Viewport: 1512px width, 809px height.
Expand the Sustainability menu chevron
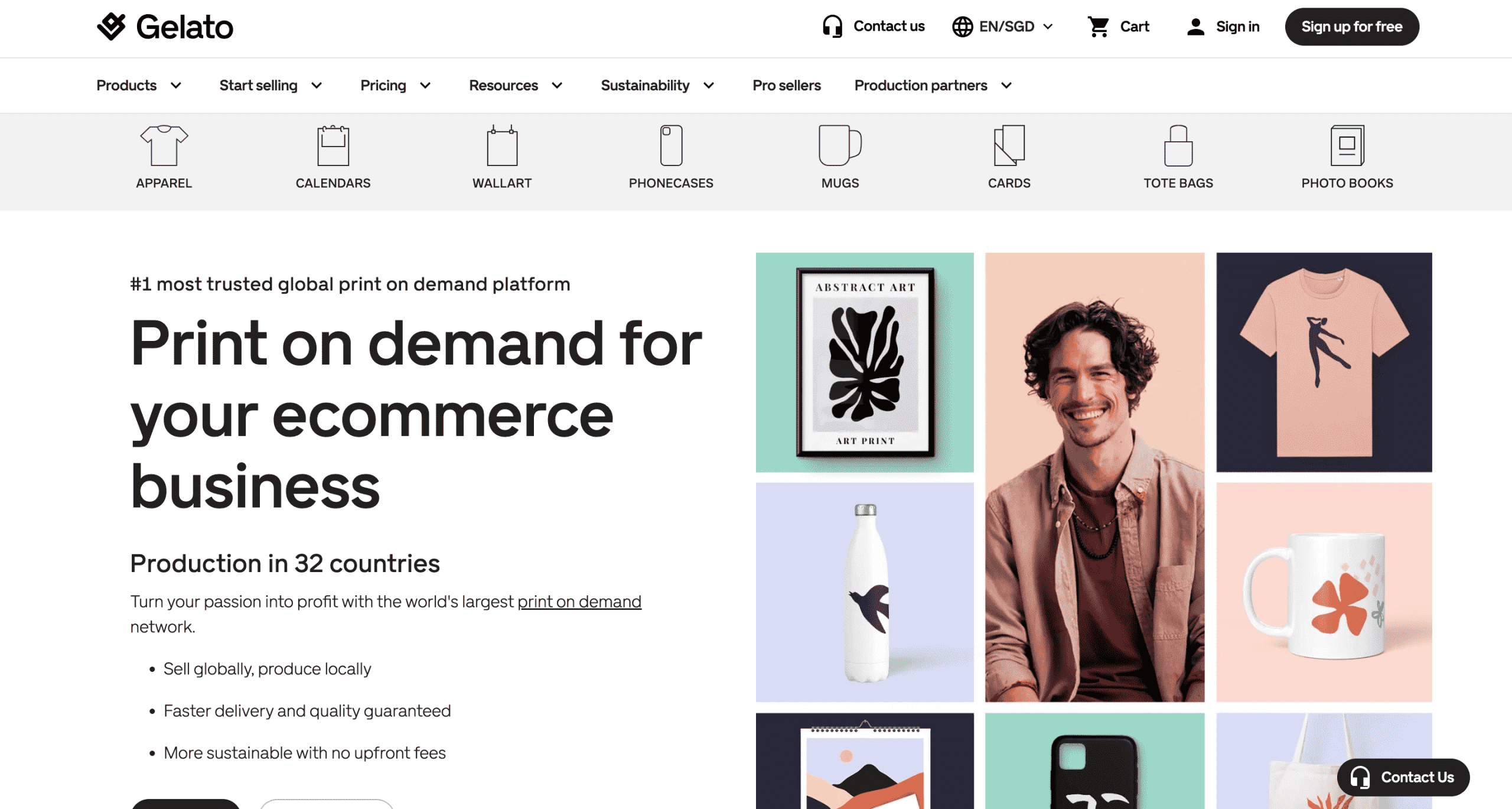click(709, 86)
